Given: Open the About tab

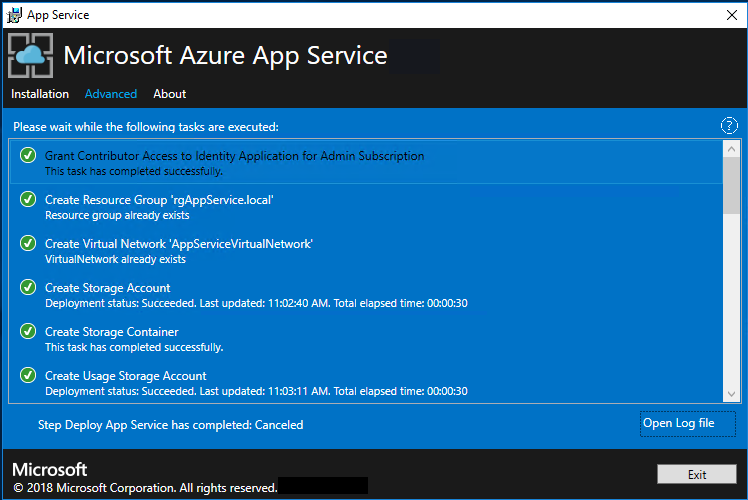Looking at the screenshot, I should point(170,94).
